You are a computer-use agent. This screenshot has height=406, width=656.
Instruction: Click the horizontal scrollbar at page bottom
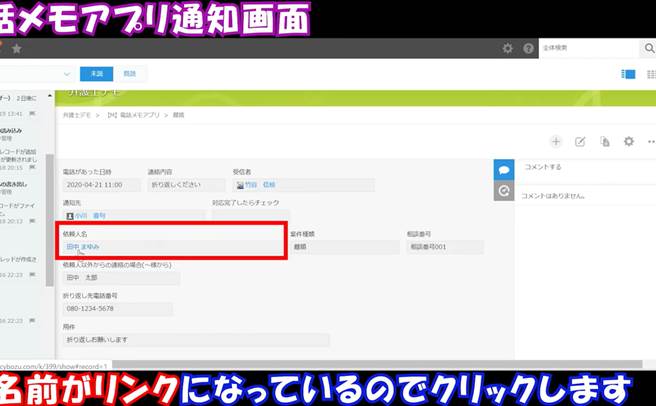tap(377, 365)
